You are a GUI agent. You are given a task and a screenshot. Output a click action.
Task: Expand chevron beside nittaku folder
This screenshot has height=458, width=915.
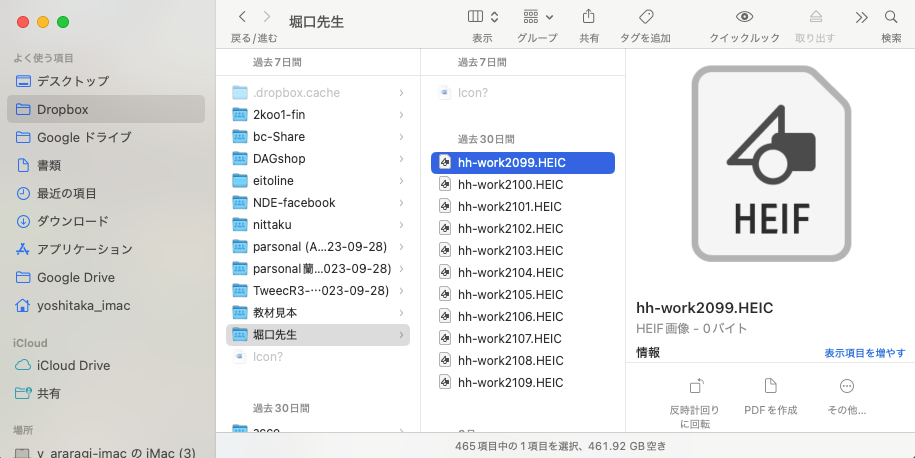coord(401,225)
